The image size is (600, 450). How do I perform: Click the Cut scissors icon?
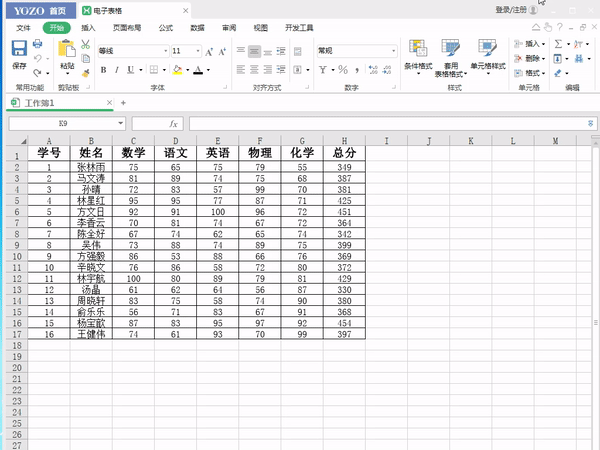pos(86,44)
